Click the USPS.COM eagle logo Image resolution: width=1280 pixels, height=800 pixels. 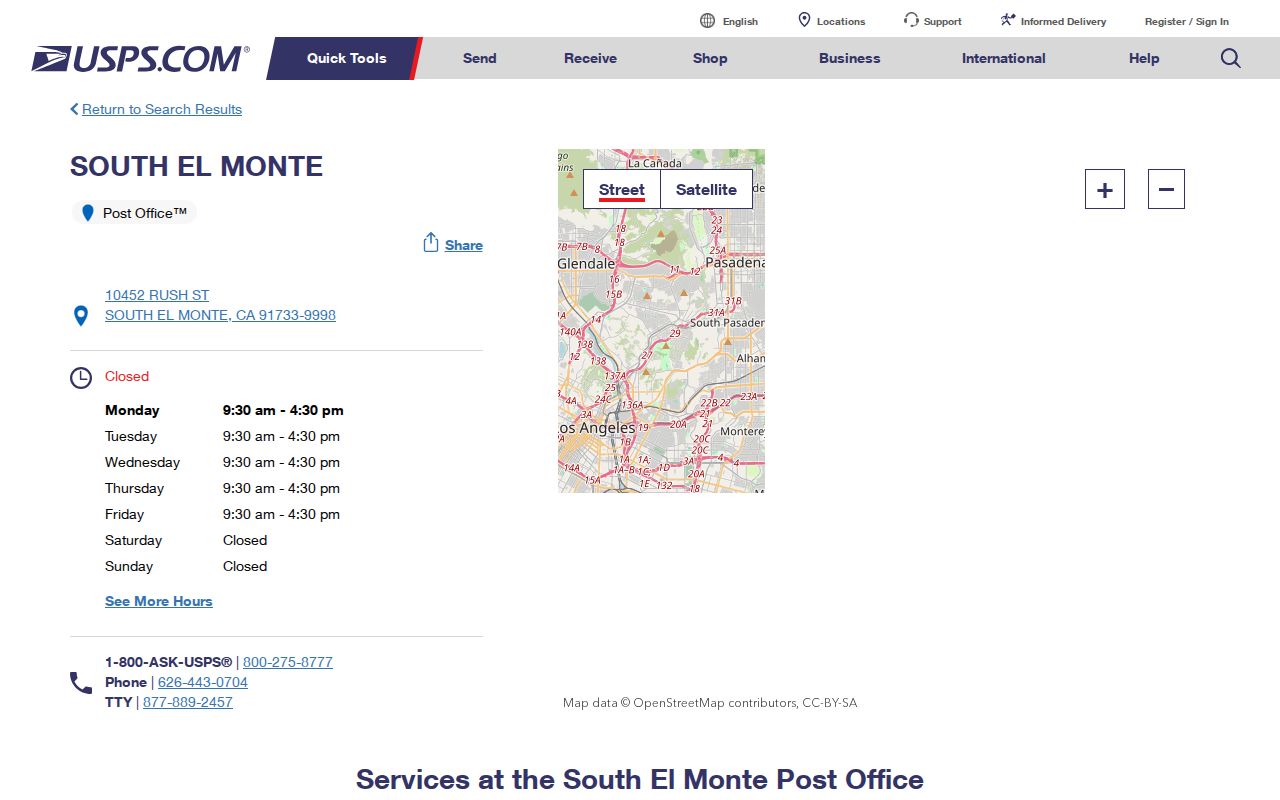140,58
